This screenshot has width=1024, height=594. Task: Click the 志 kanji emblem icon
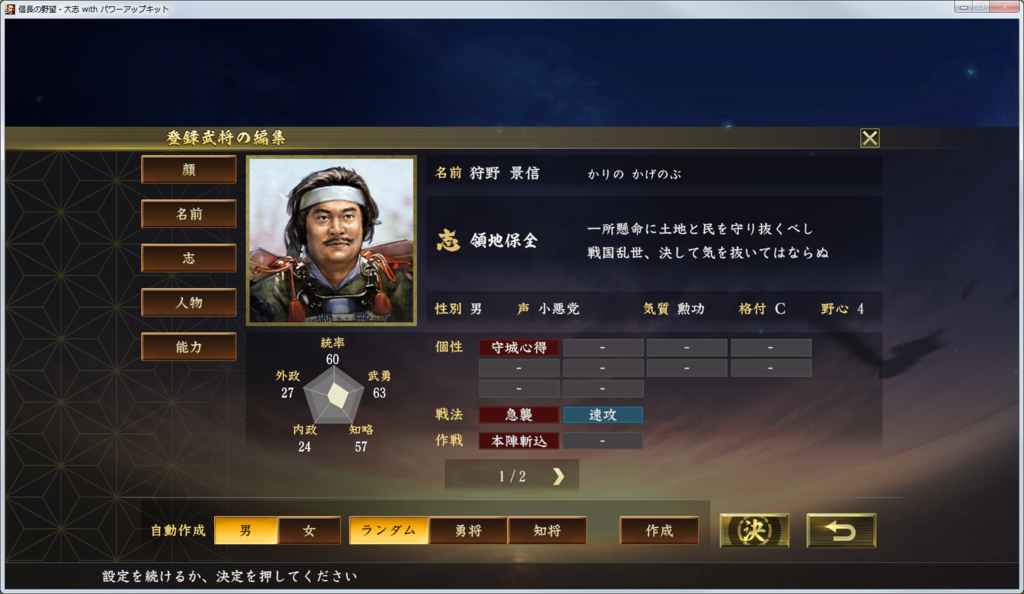click(448, 240)
